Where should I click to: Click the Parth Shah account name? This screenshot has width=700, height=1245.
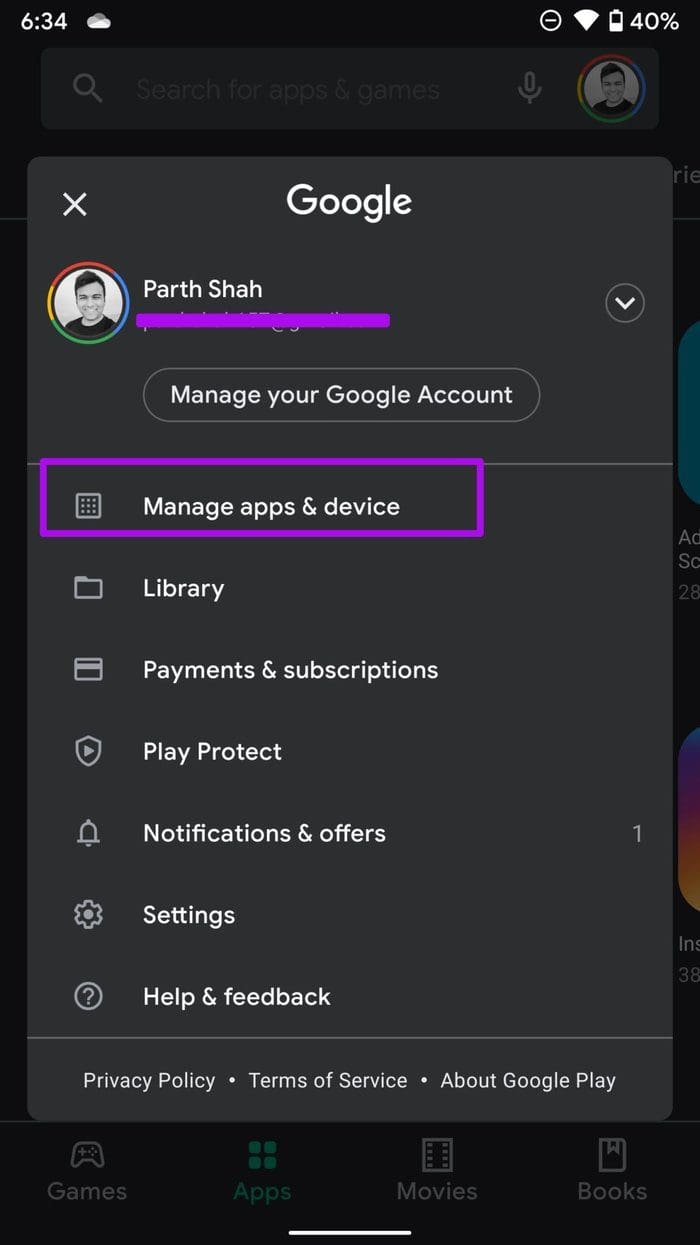[x=203, y=289]
